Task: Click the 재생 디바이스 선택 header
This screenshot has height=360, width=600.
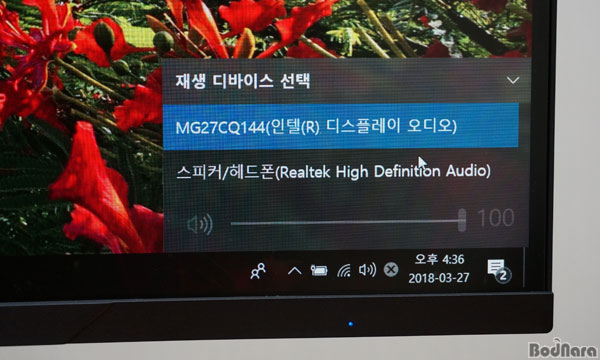Action: (243, 81)
